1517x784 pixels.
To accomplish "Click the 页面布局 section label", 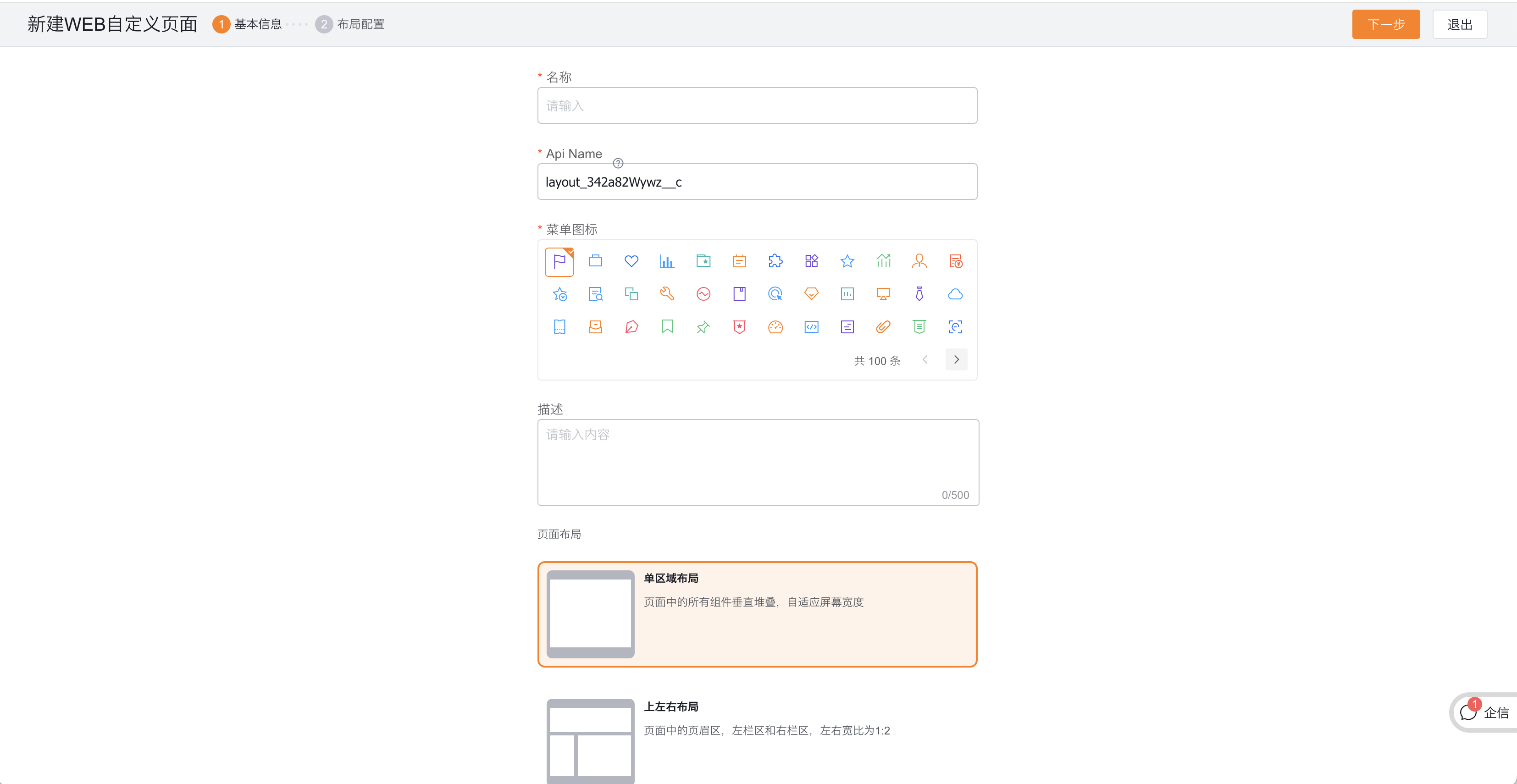I will (x=559, y=534).
